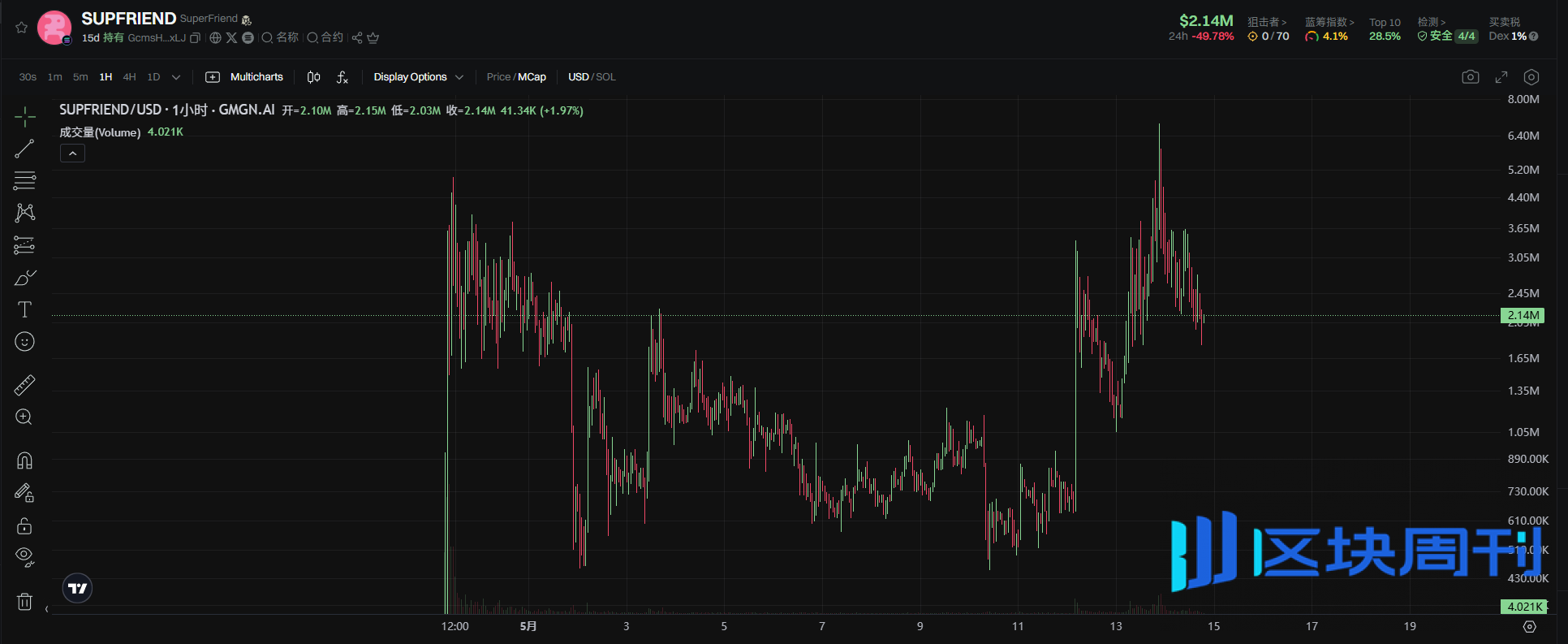Click the TradingView logo badge

coord(78,588)
